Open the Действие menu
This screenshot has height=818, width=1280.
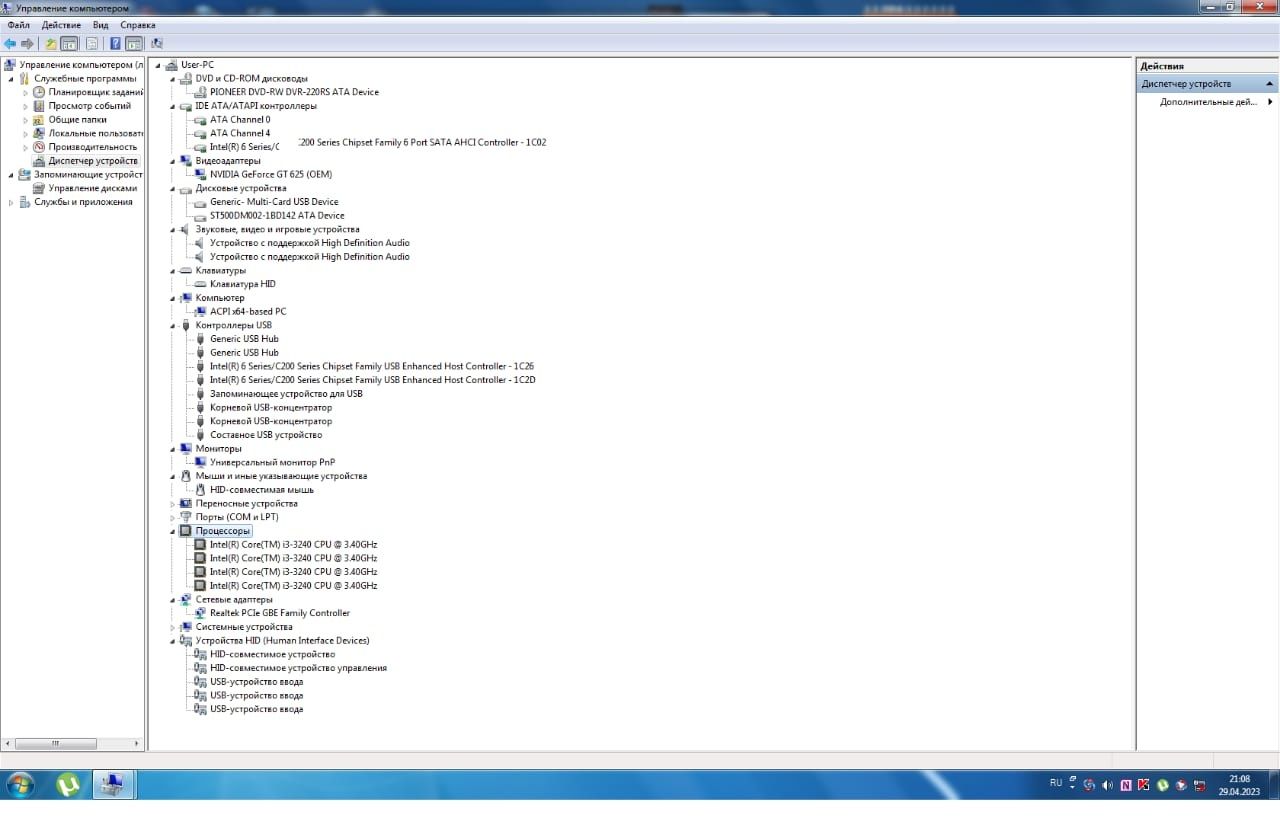(x=62, y=25)
